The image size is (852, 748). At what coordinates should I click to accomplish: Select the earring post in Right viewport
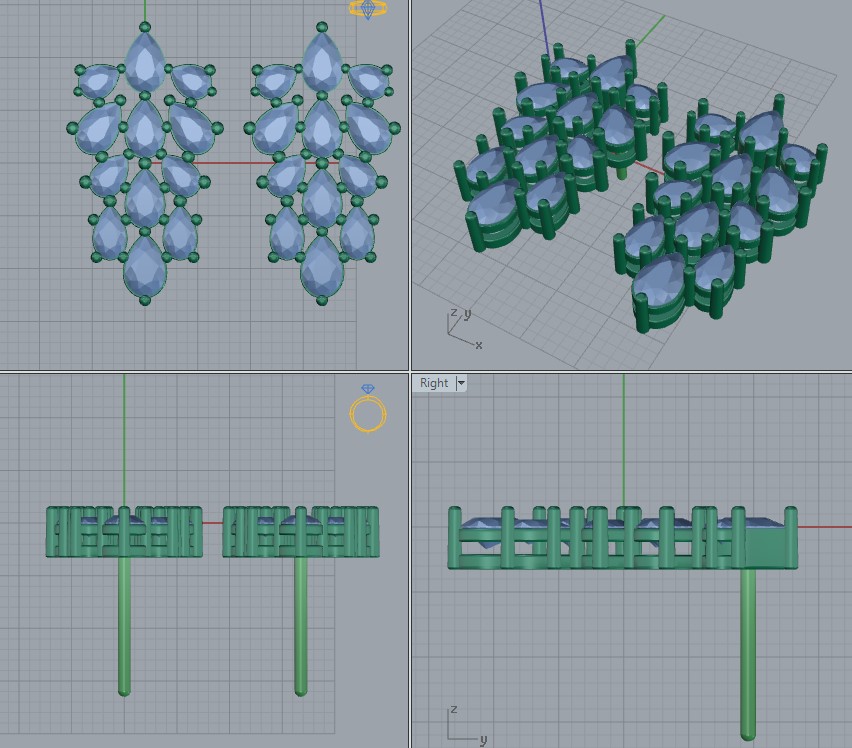pos(748,654)
